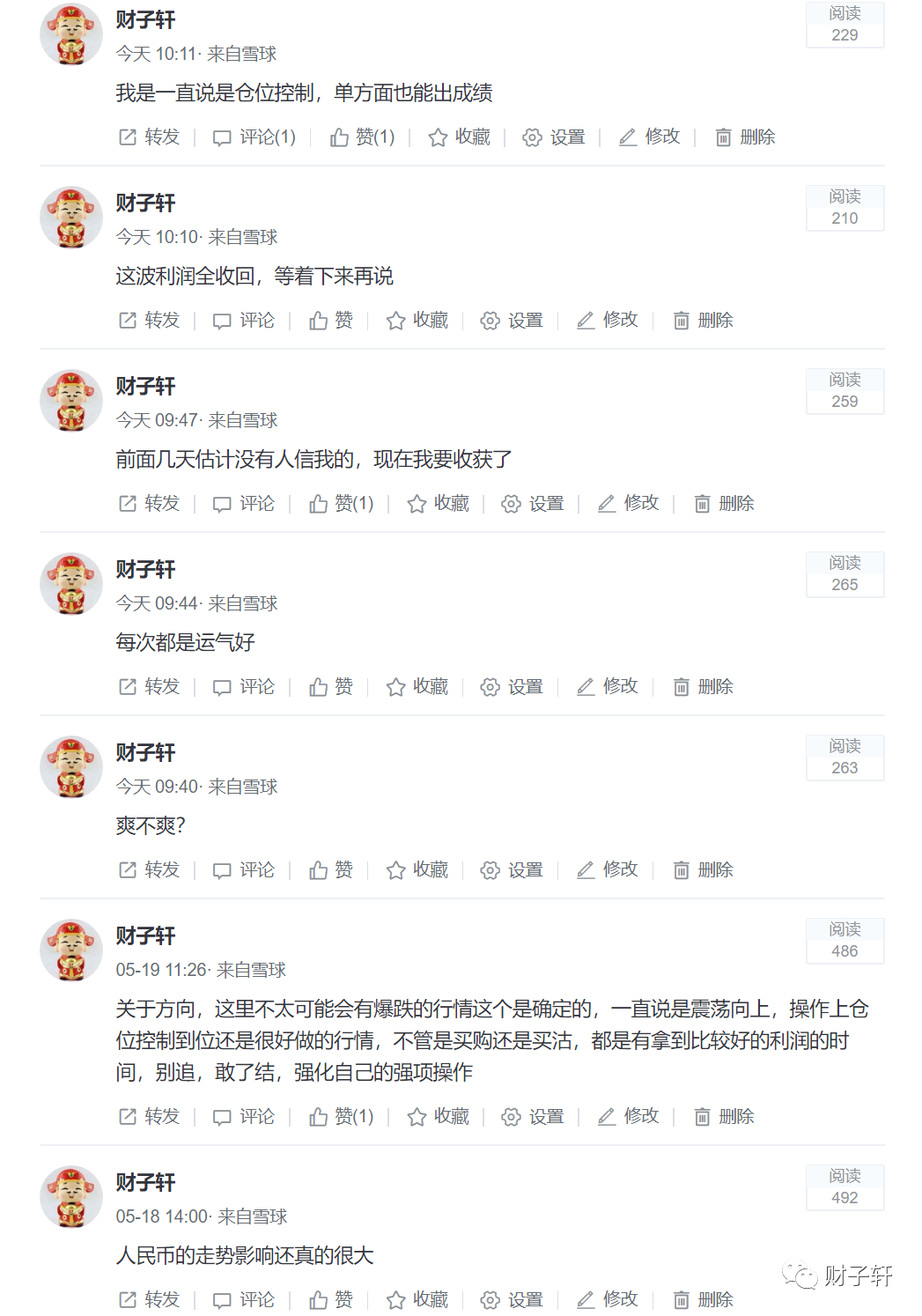Screen dimensions: 922x1316
Task: Open comments (1) on 10:11 post
Action: (x=254, y=137)
